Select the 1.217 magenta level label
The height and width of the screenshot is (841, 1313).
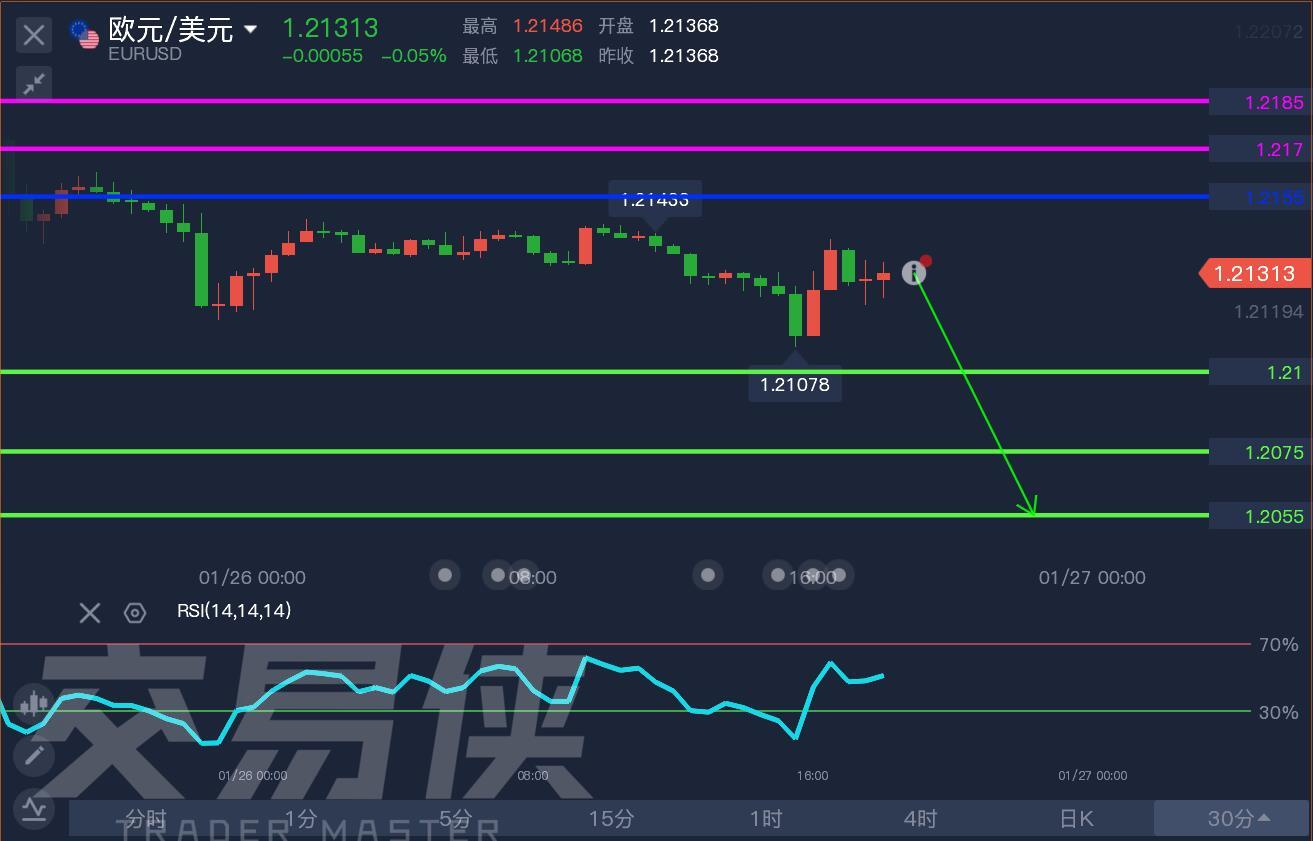tap(1260, 150)
